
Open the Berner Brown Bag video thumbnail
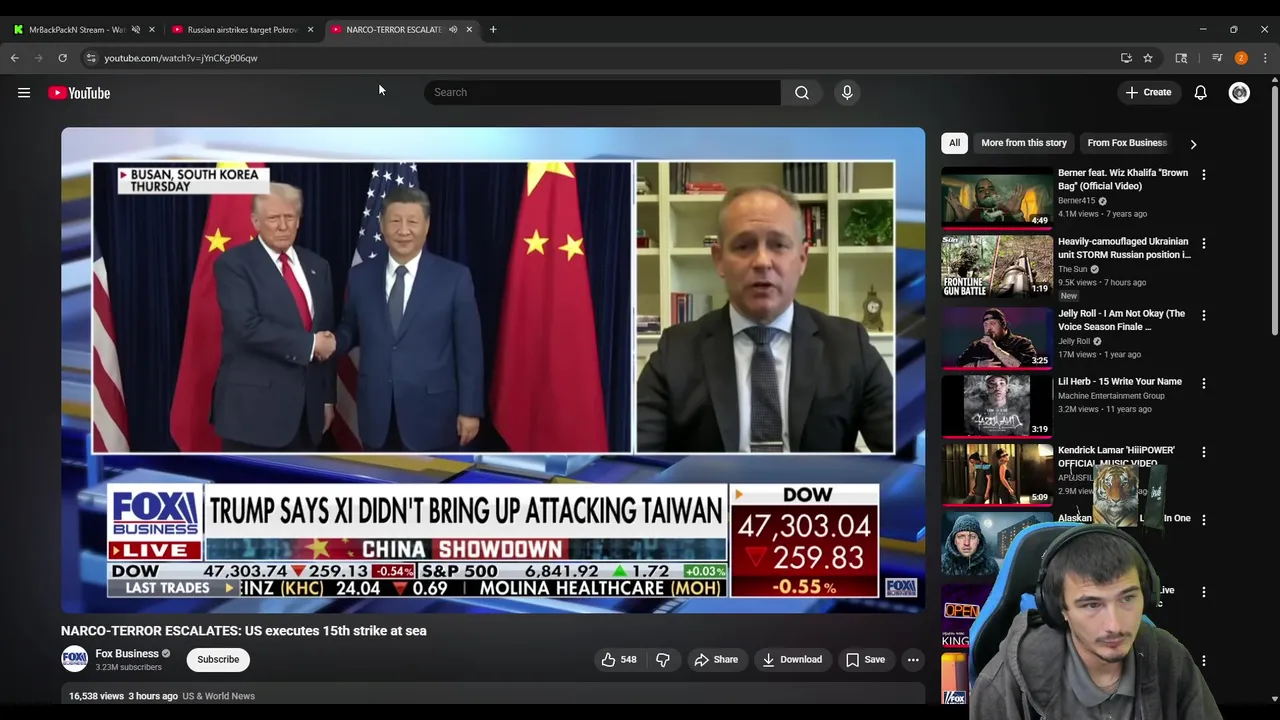coord(997,197)
